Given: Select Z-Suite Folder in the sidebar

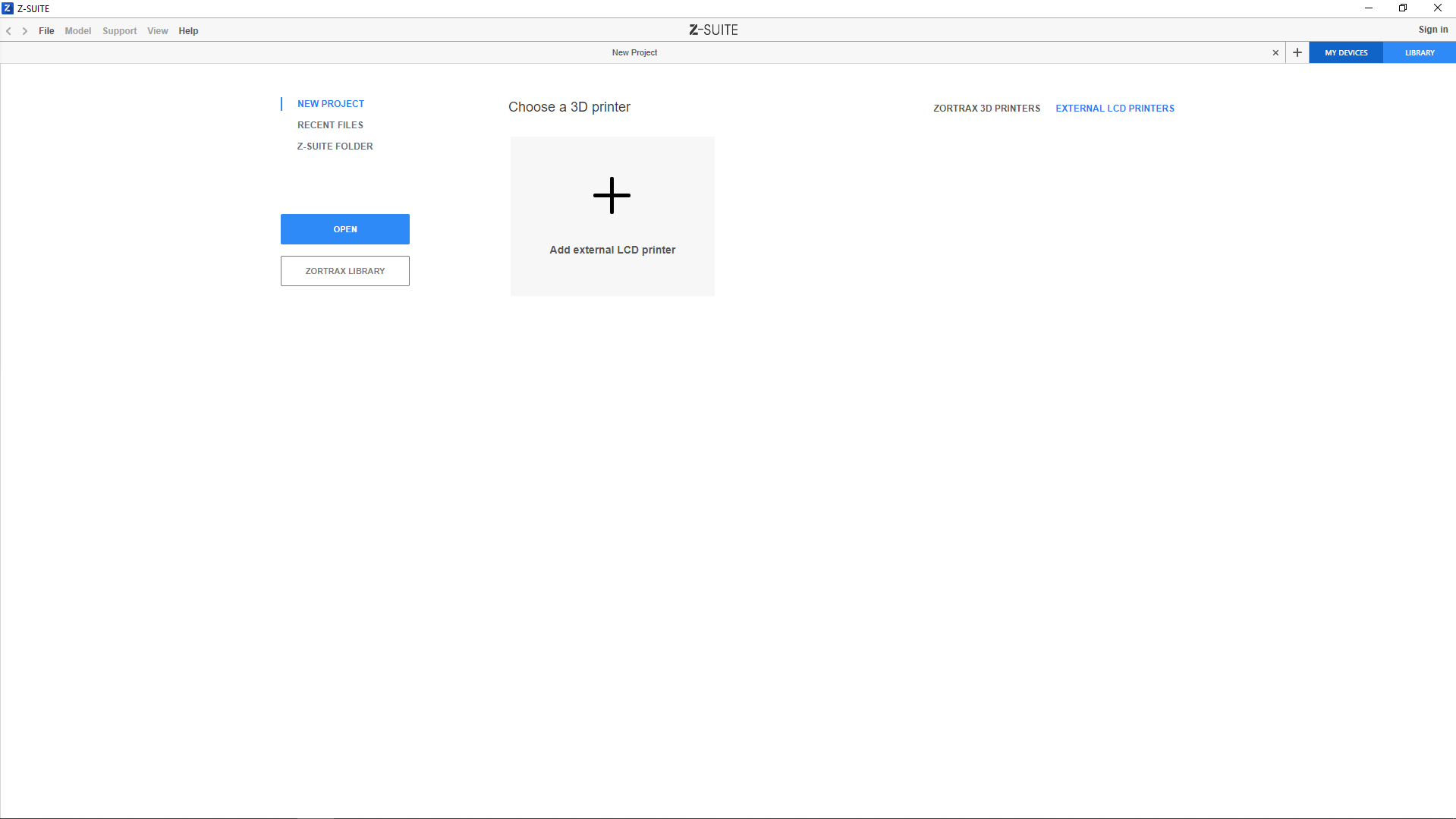Looking at the screenshot, I should pos(335,146).
